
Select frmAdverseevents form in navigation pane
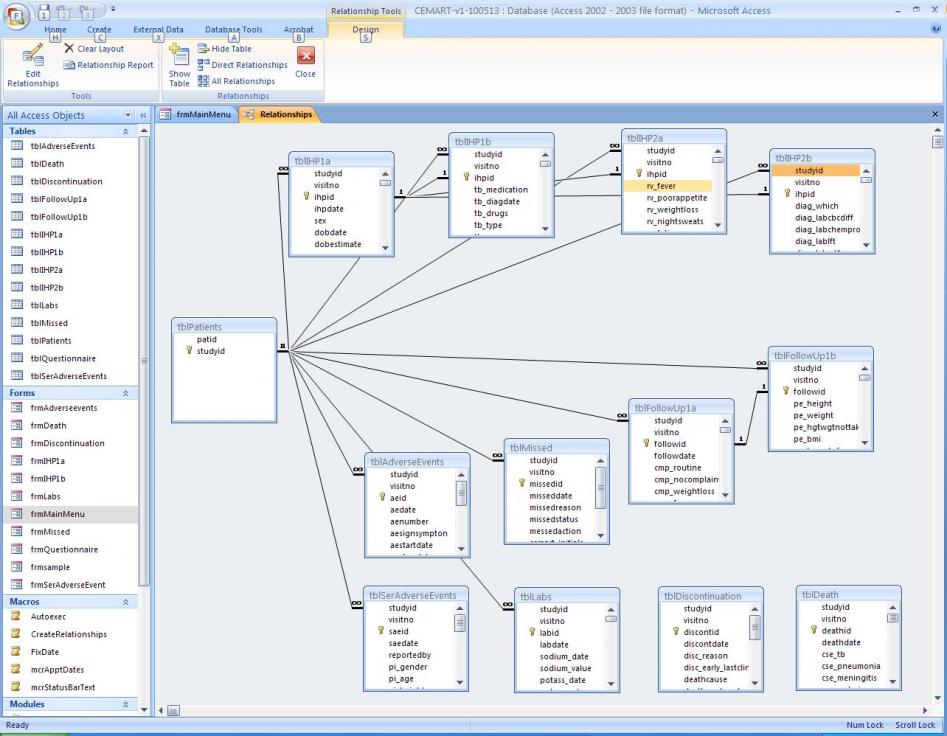pyautogui.click(x=71, y=408)
